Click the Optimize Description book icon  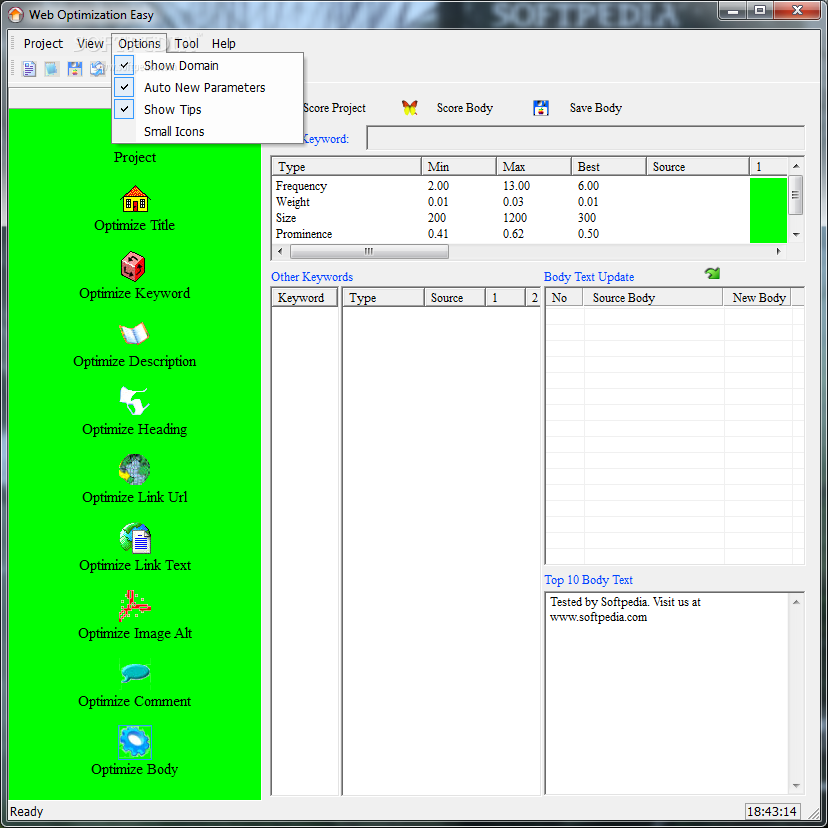point(134,334)
